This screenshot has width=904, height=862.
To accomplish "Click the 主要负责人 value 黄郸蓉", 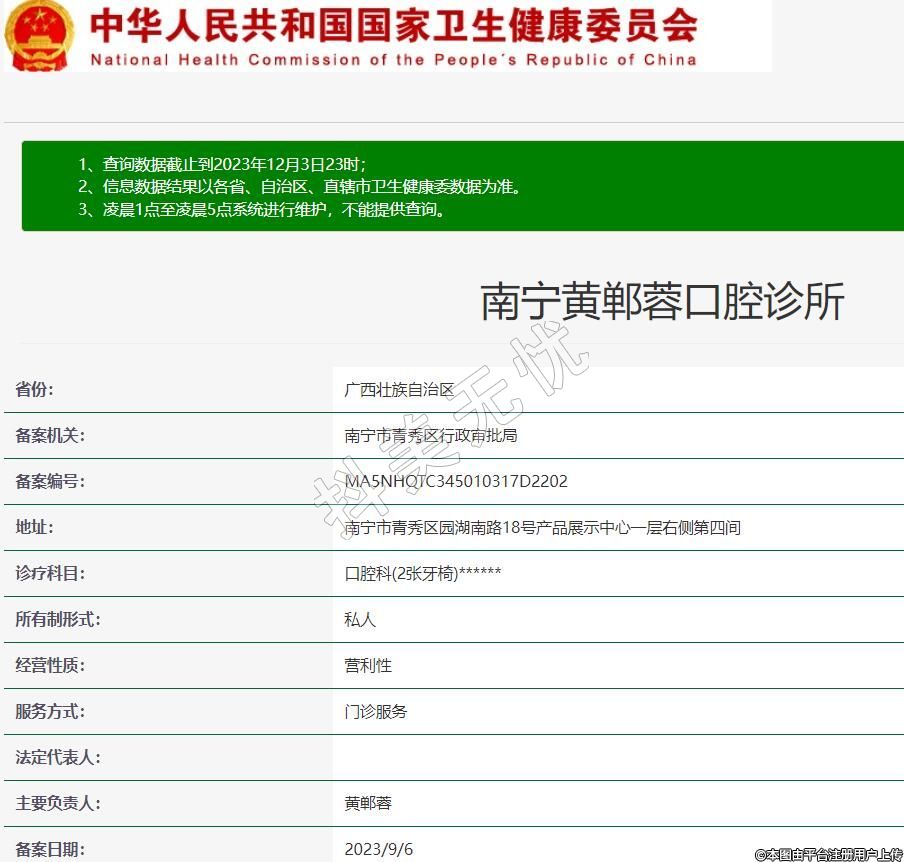I will (x=368, y=803).
